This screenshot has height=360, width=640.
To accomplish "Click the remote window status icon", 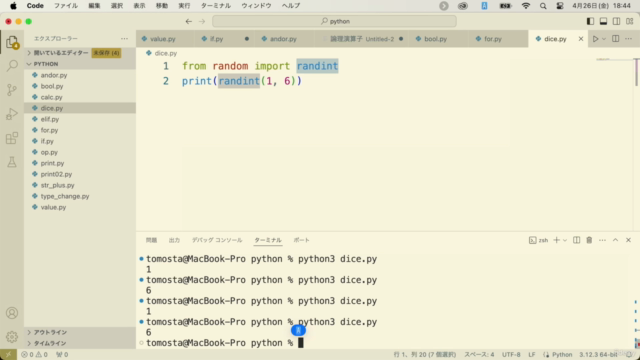I will [8, 355].
